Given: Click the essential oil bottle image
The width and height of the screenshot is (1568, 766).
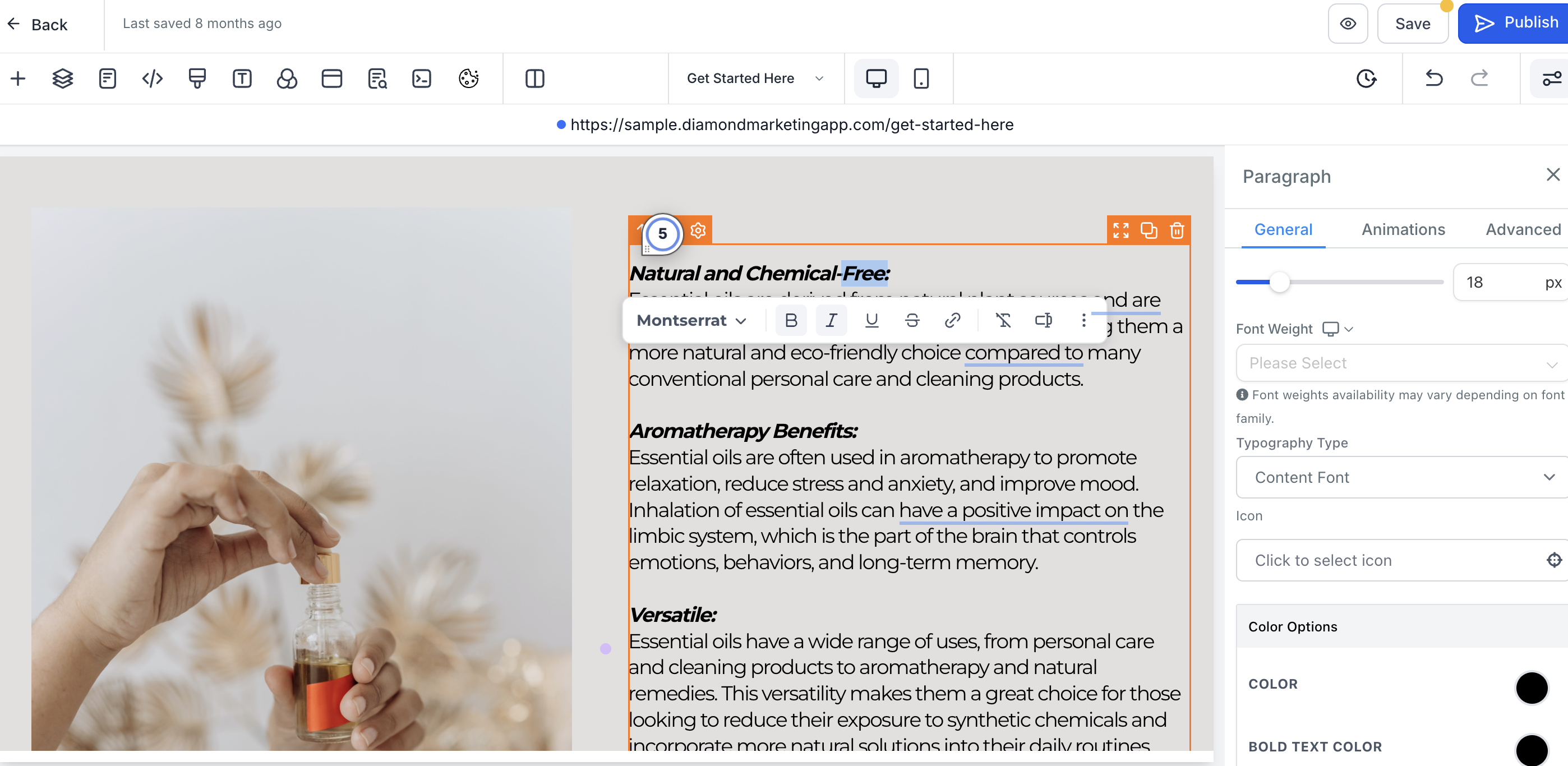Looking at the screenshot, I should pyautogui.click(x=301, y=479).
